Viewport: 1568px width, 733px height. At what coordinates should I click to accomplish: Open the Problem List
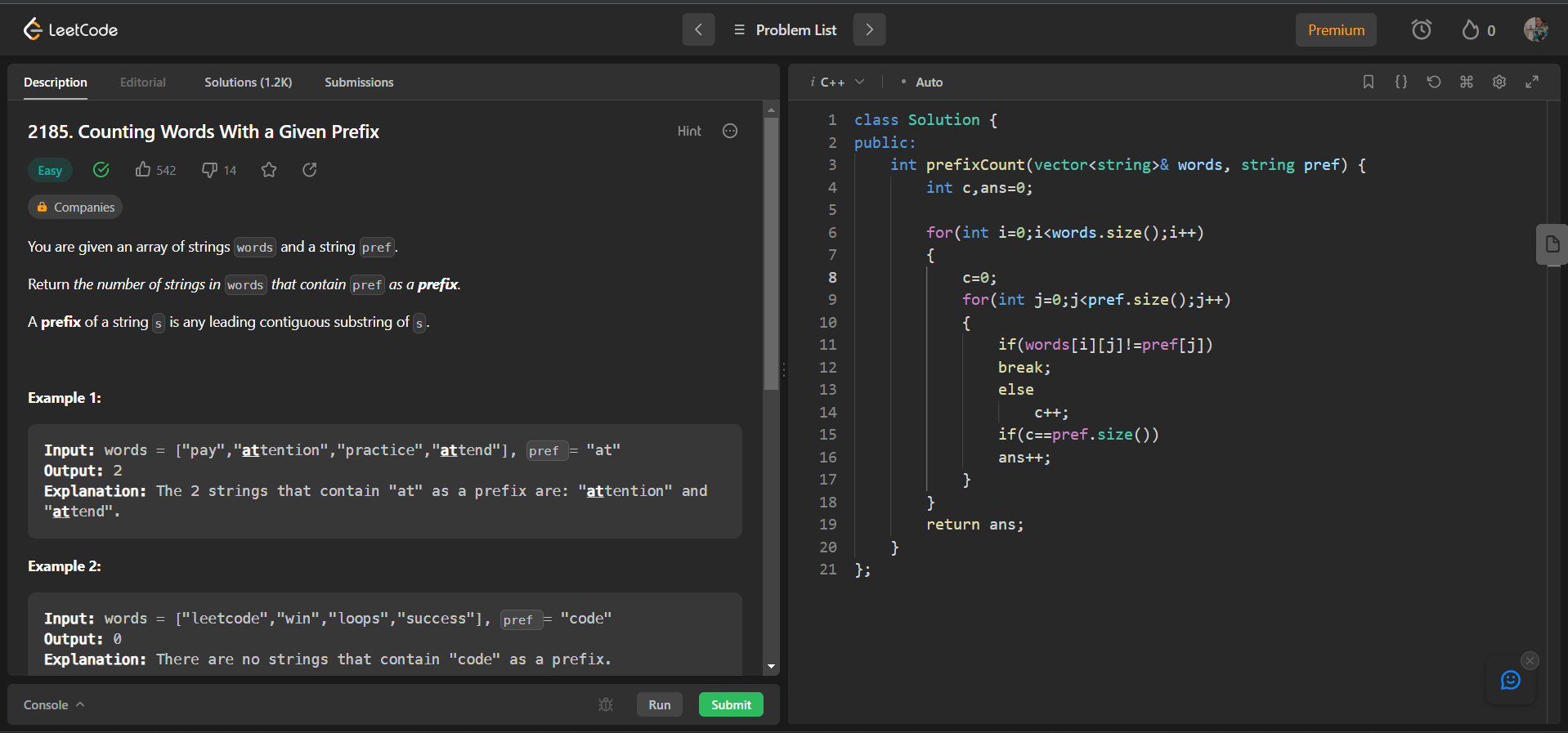785,30
